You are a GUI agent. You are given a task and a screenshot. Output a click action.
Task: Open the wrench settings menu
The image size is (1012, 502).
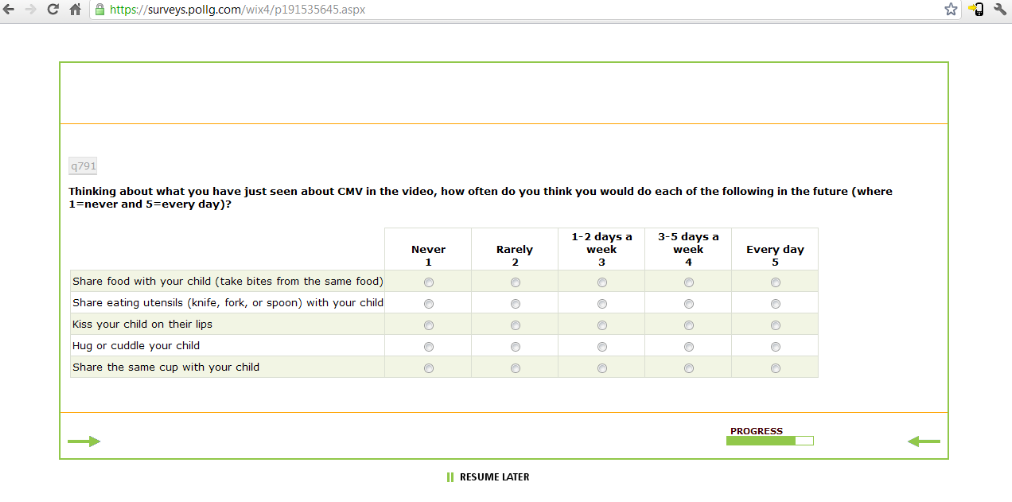[1000, 10]
